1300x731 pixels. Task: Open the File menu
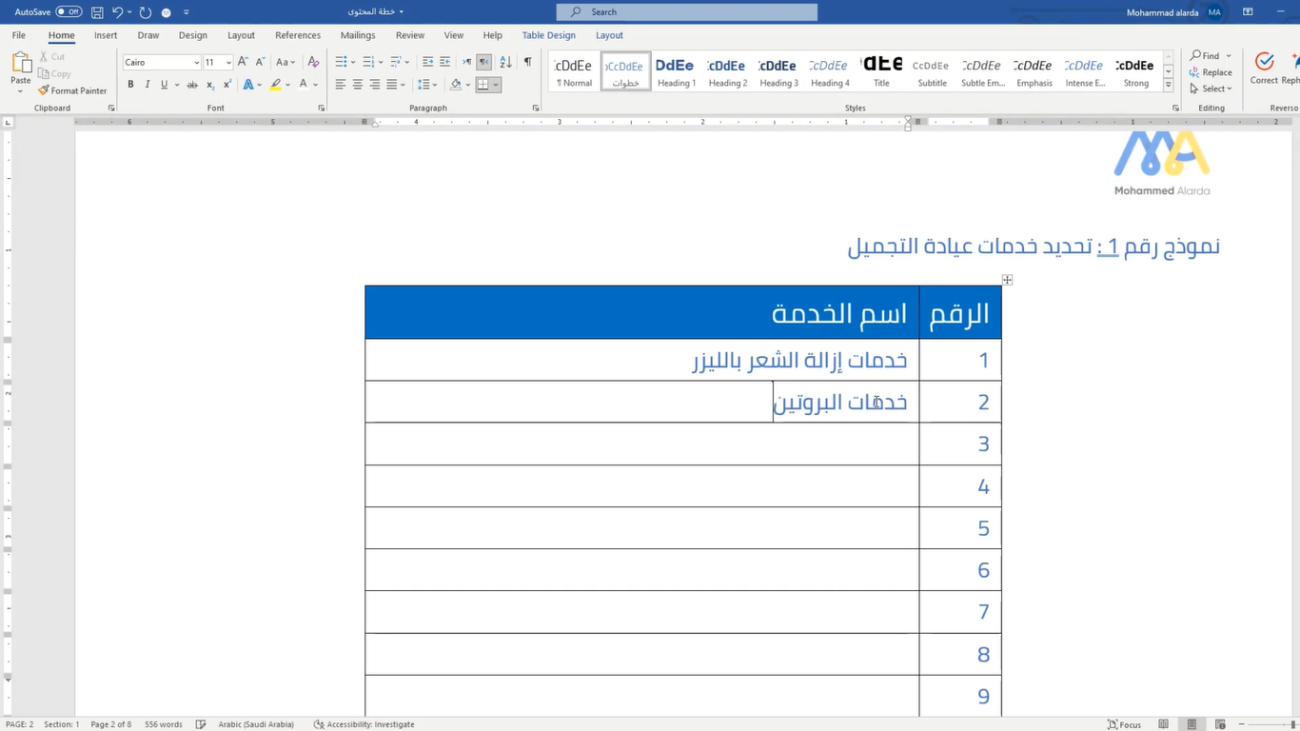(19, 35)
